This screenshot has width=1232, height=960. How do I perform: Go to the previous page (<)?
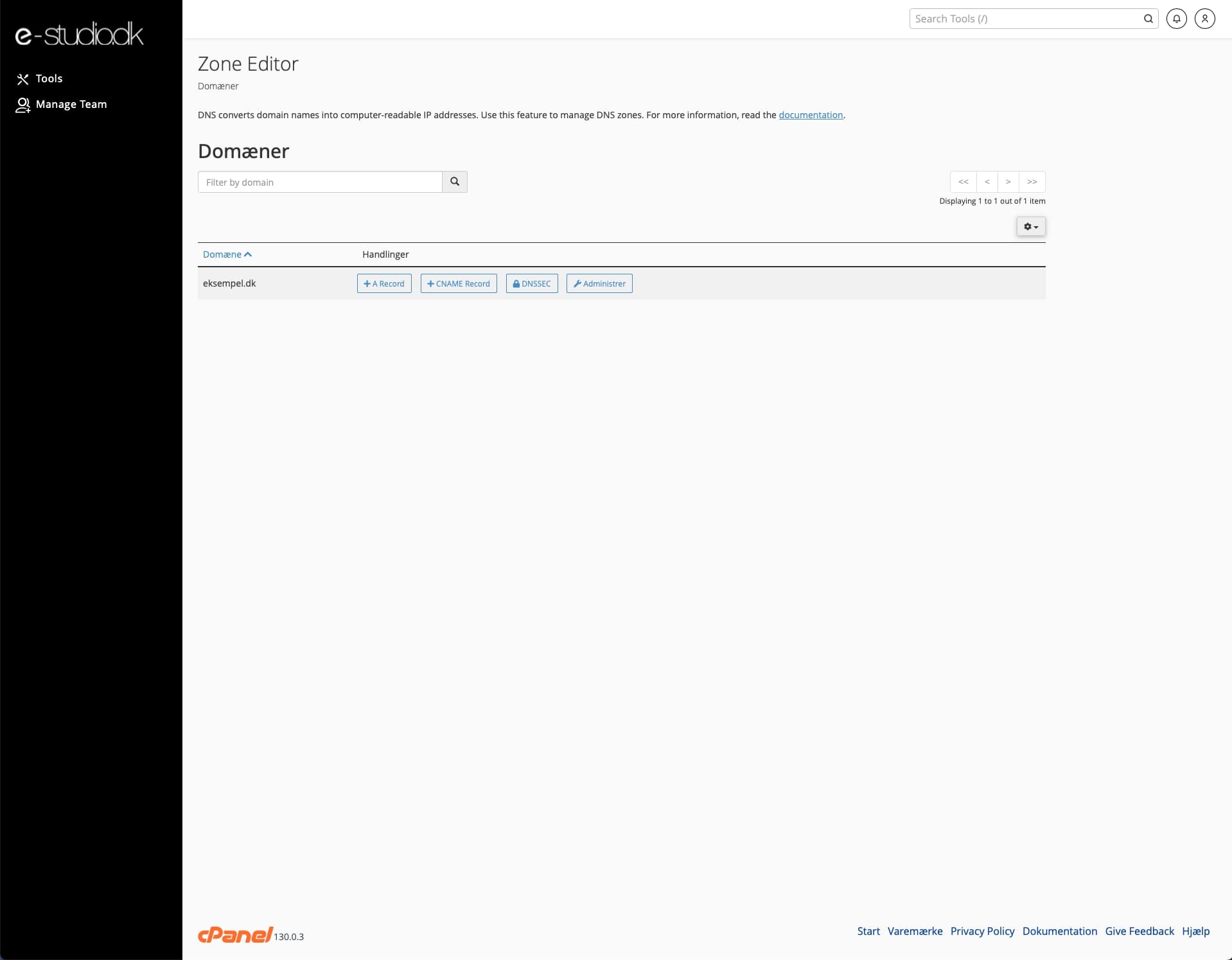tap(987, 182)
